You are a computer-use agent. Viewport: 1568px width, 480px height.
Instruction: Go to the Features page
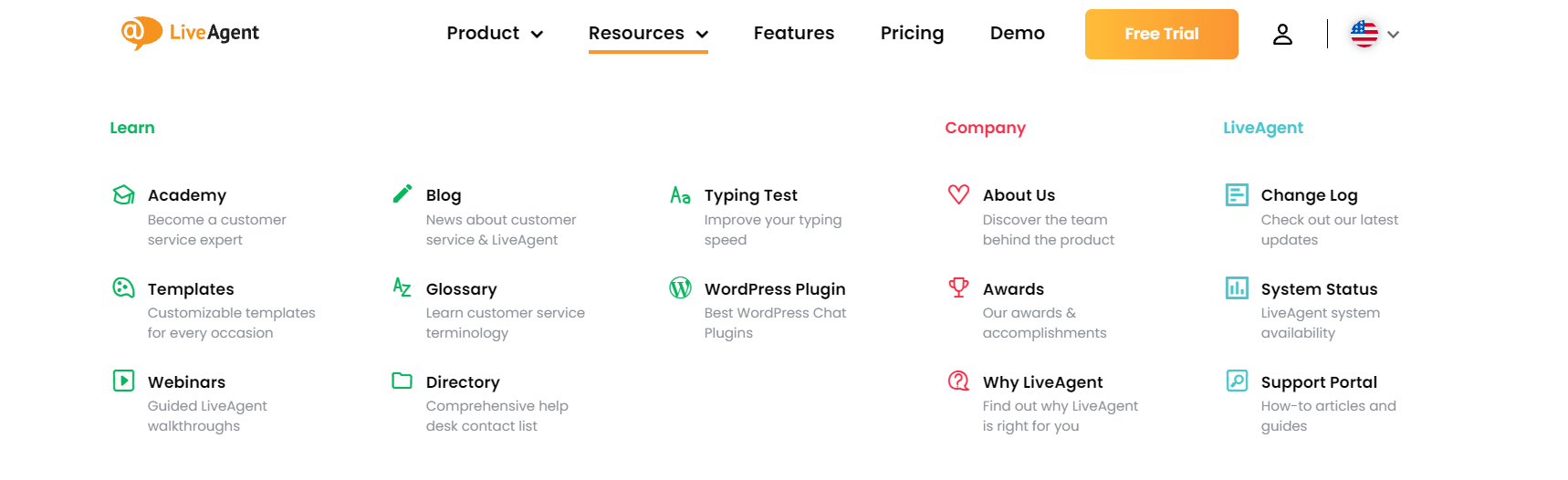(793, 34)
